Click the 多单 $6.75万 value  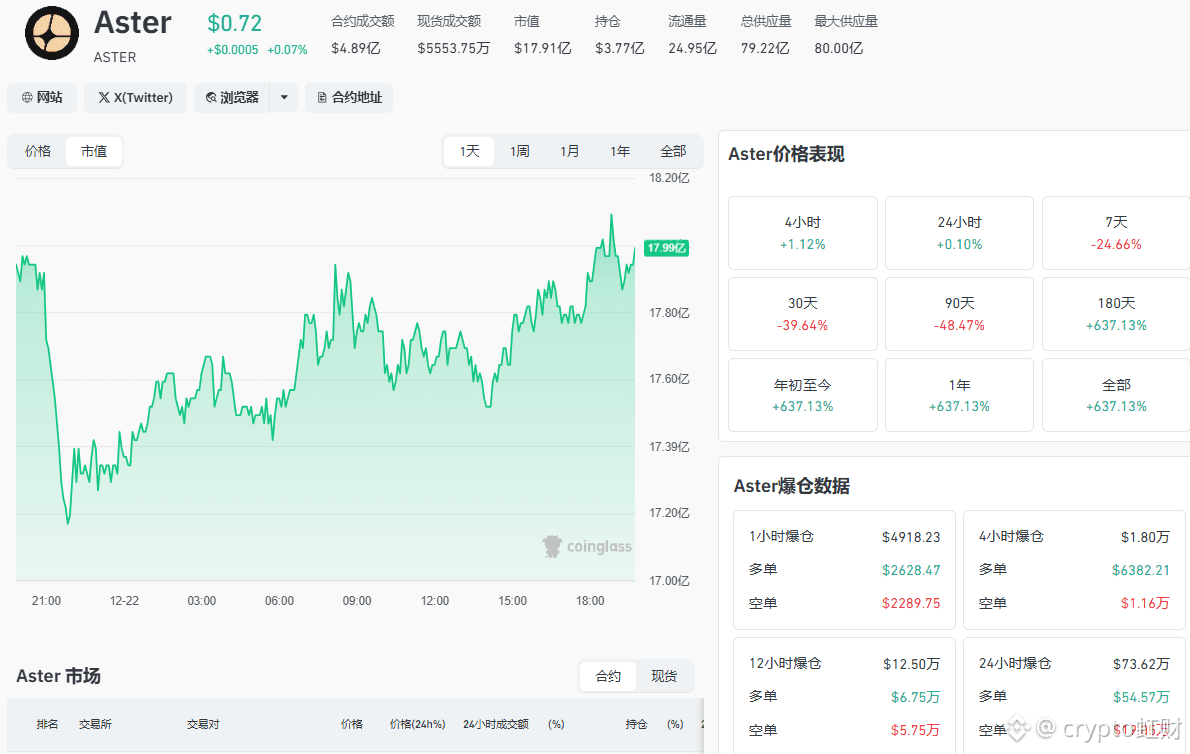point(915,696)
